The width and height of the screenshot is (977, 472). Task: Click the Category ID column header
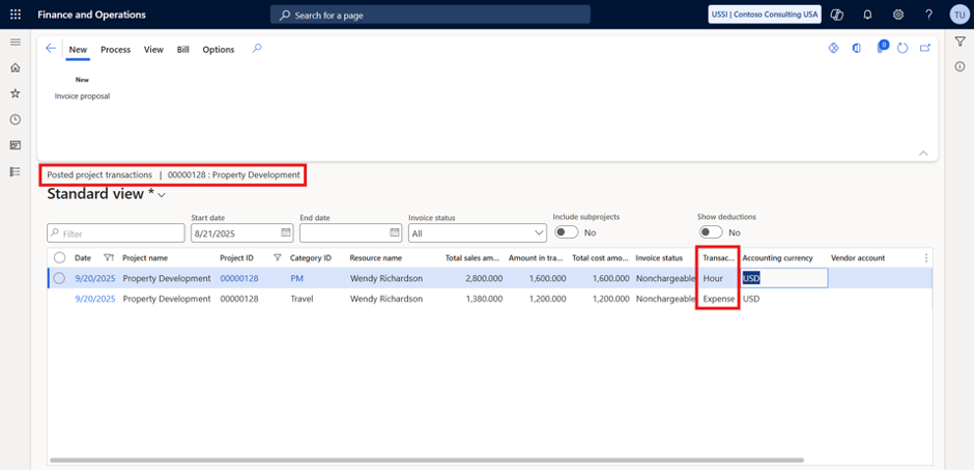click(x=310, y=258)
